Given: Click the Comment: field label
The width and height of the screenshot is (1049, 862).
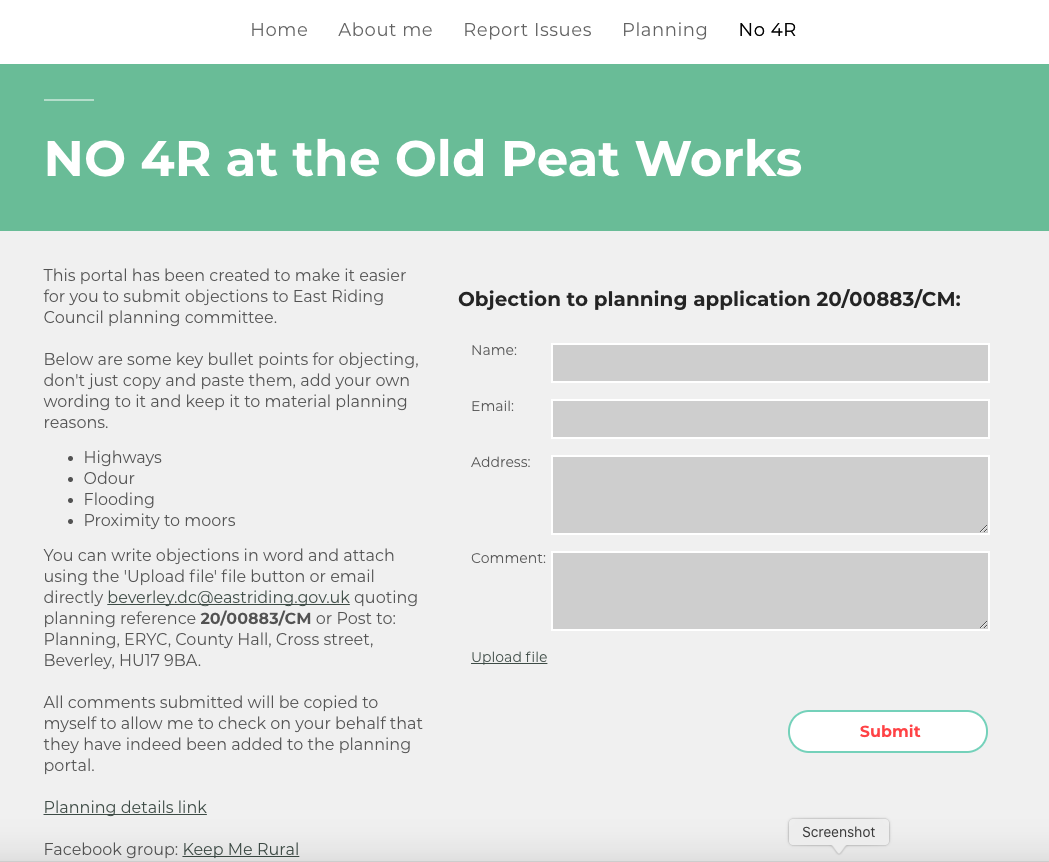Looking at the screenshot, I should click(508, 558).
